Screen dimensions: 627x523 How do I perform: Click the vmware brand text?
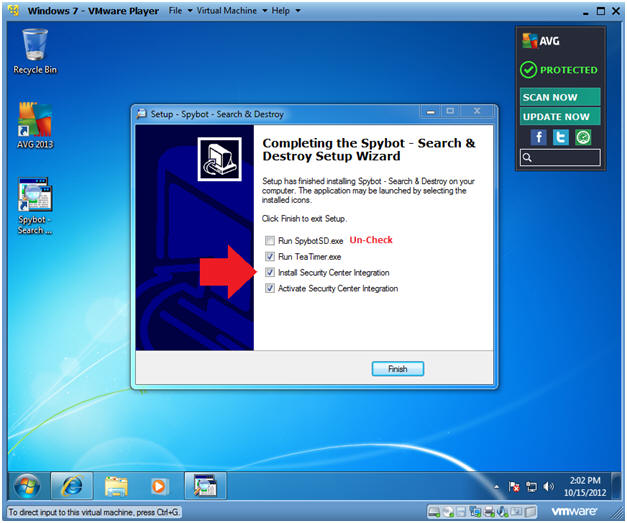574,511
